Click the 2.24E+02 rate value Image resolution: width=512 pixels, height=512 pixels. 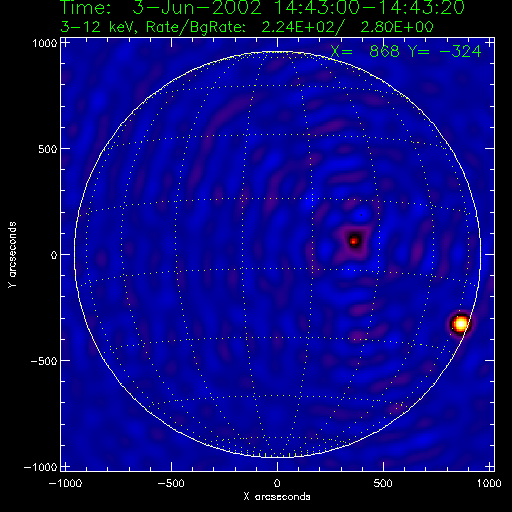coord(298,27)
